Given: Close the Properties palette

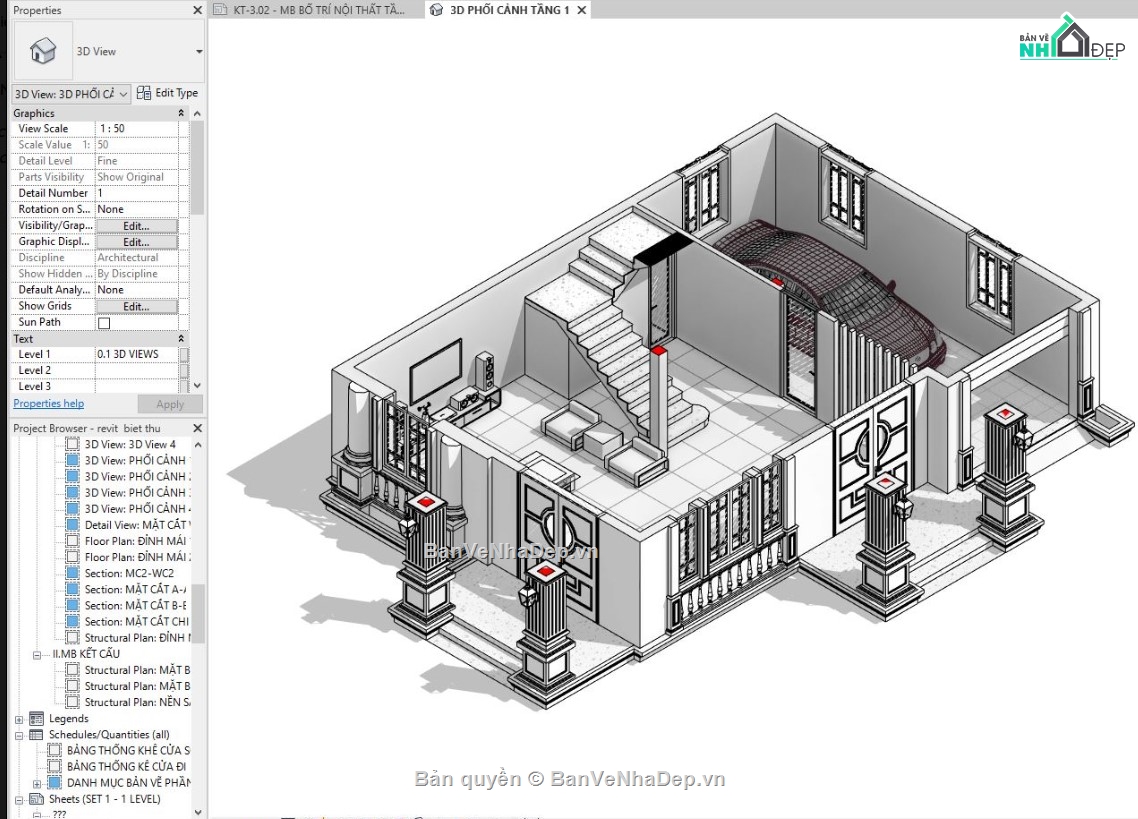Looking at the screenshot, I should tap(197, 10).
